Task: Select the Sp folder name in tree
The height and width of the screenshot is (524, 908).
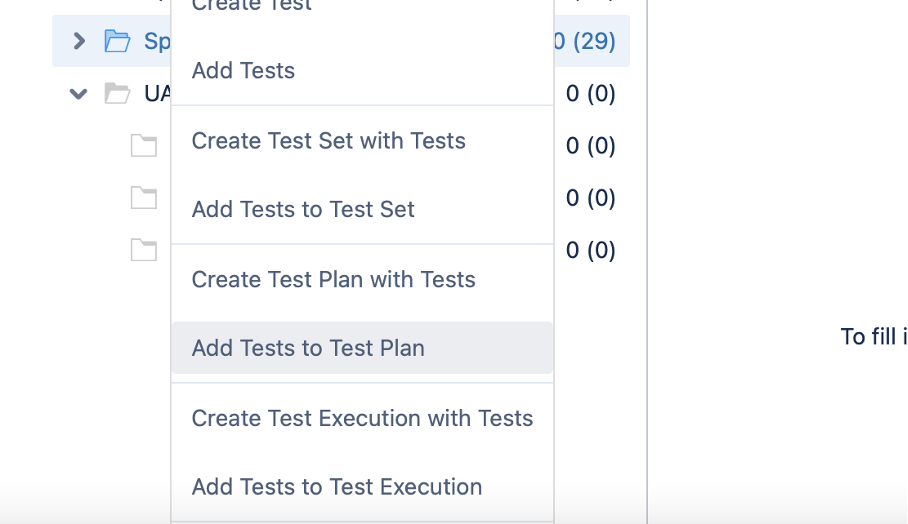Action: pos(157,41)
